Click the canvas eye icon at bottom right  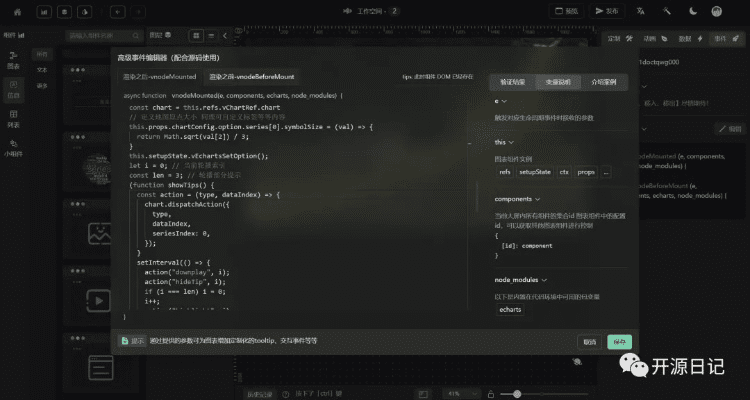click(x=577, y=362)
